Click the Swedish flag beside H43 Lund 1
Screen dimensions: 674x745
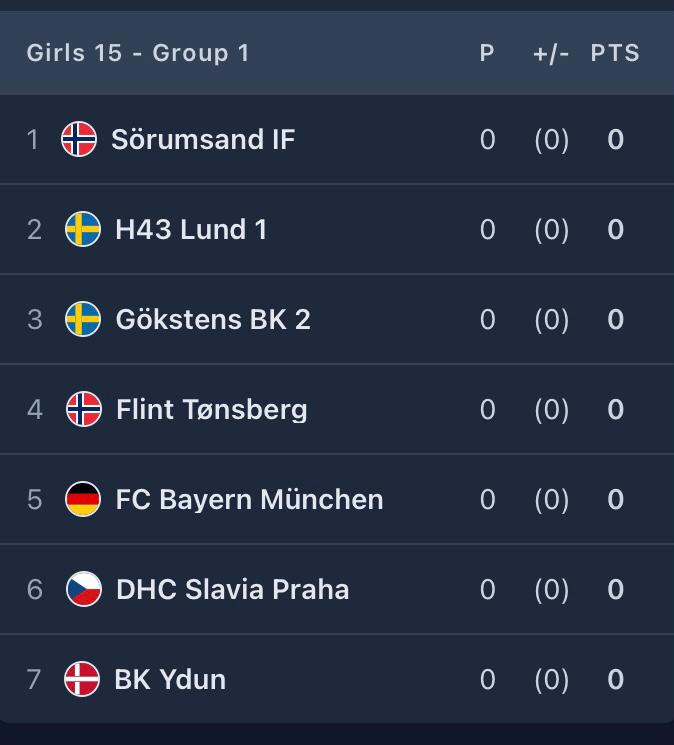pos(83,229)
